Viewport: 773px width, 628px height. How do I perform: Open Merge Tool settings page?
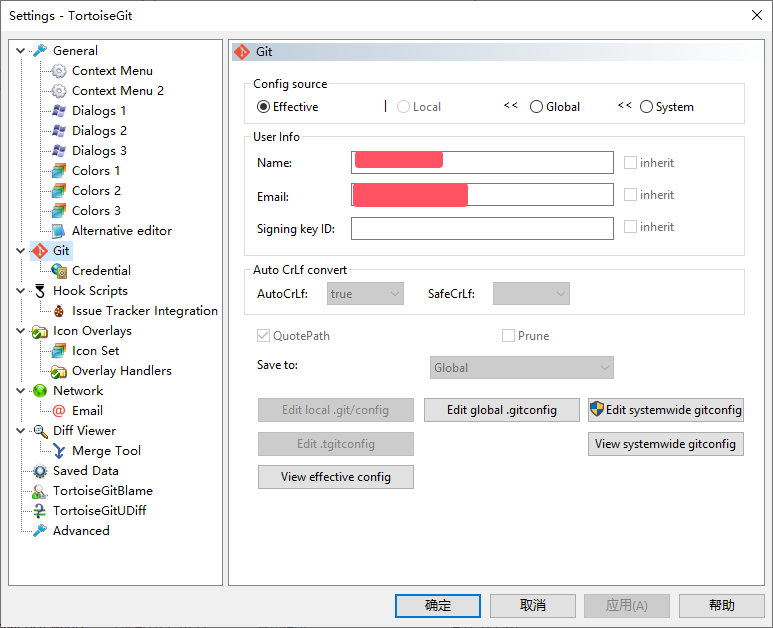[106, 451]
